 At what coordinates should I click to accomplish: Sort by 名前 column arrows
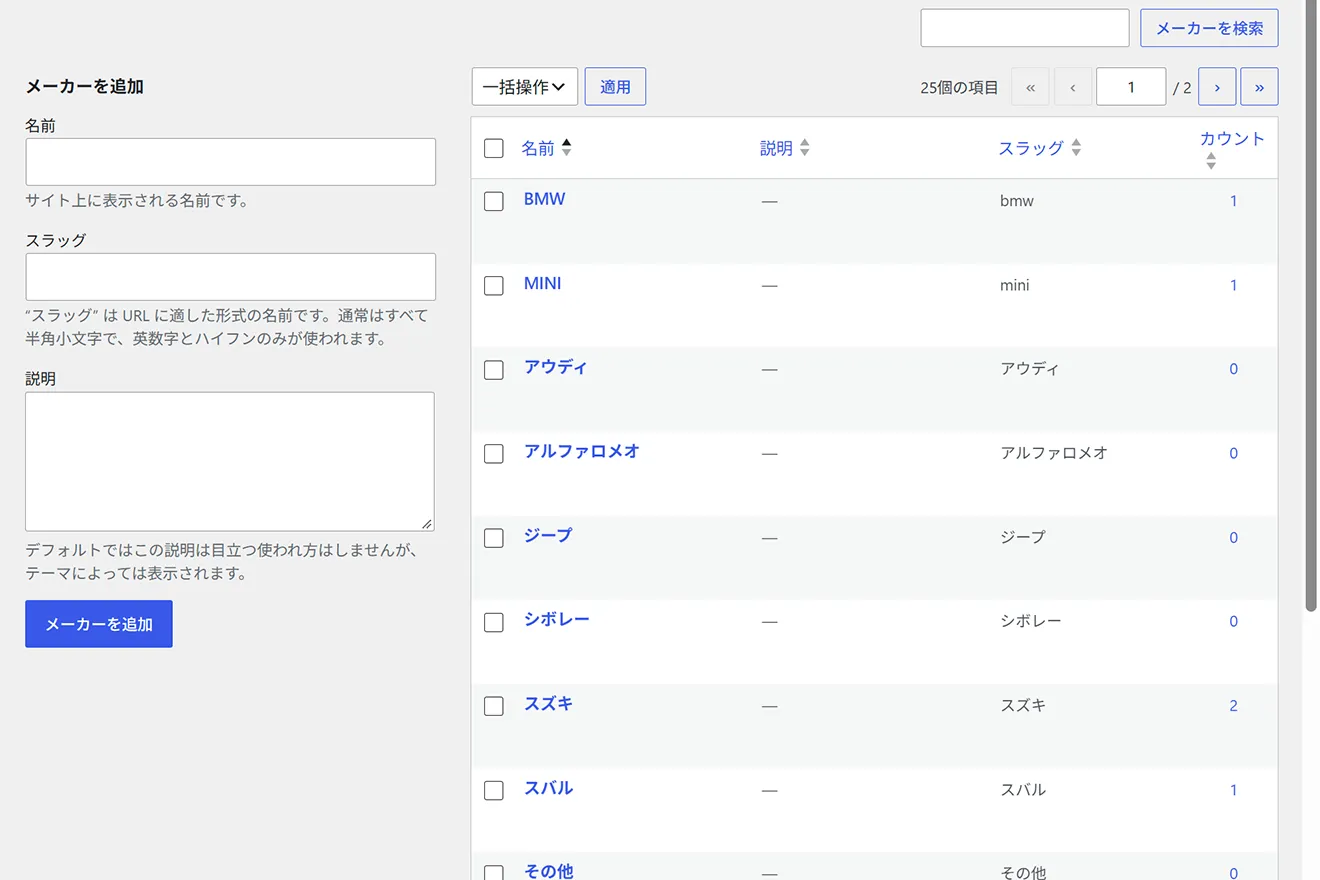[x=566, y=148]
